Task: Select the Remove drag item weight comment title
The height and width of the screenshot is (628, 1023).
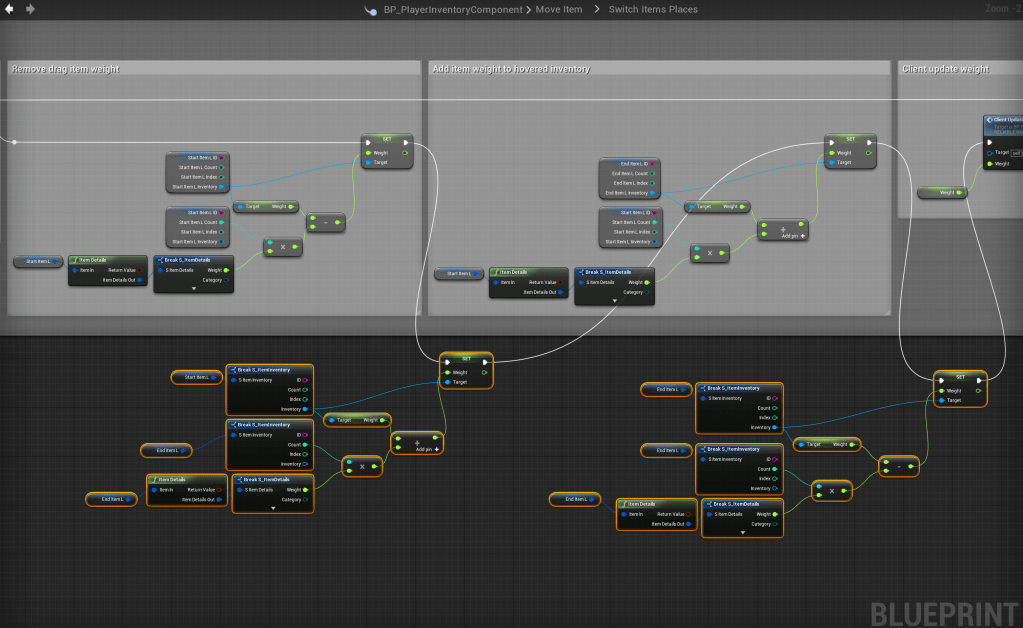Action: tap(65, 69)
